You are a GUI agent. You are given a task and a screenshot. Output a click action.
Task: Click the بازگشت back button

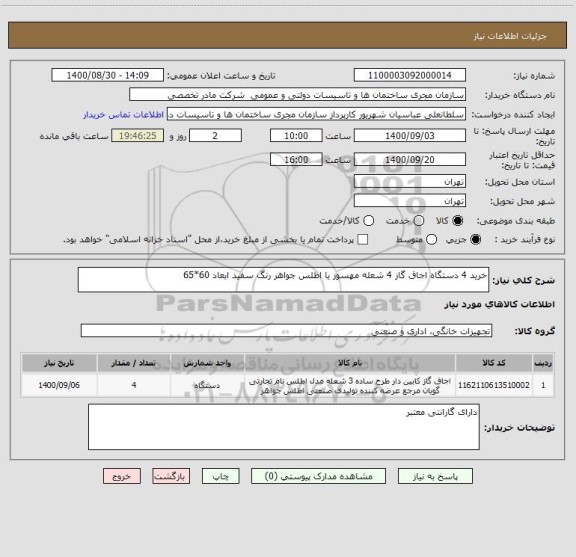(x=171, y=476)
